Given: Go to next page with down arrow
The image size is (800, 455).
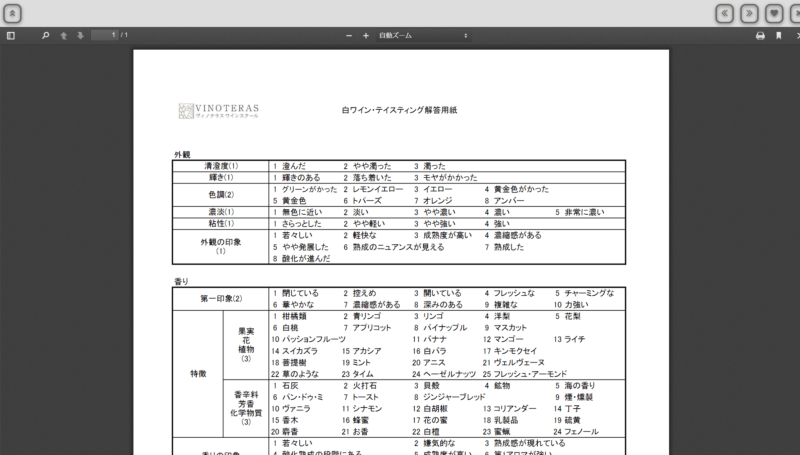Looking at the screenshot, I should click(80, 35).
